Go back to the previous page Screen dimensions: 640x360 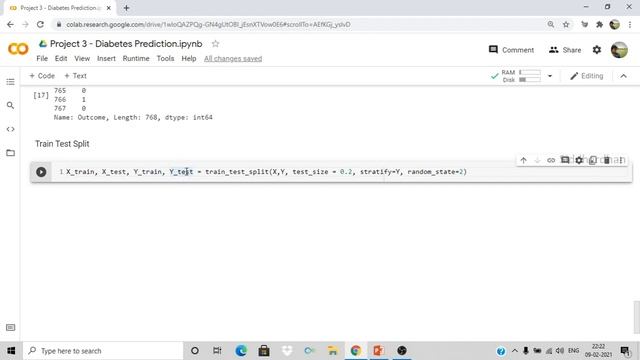coord(10,24)
